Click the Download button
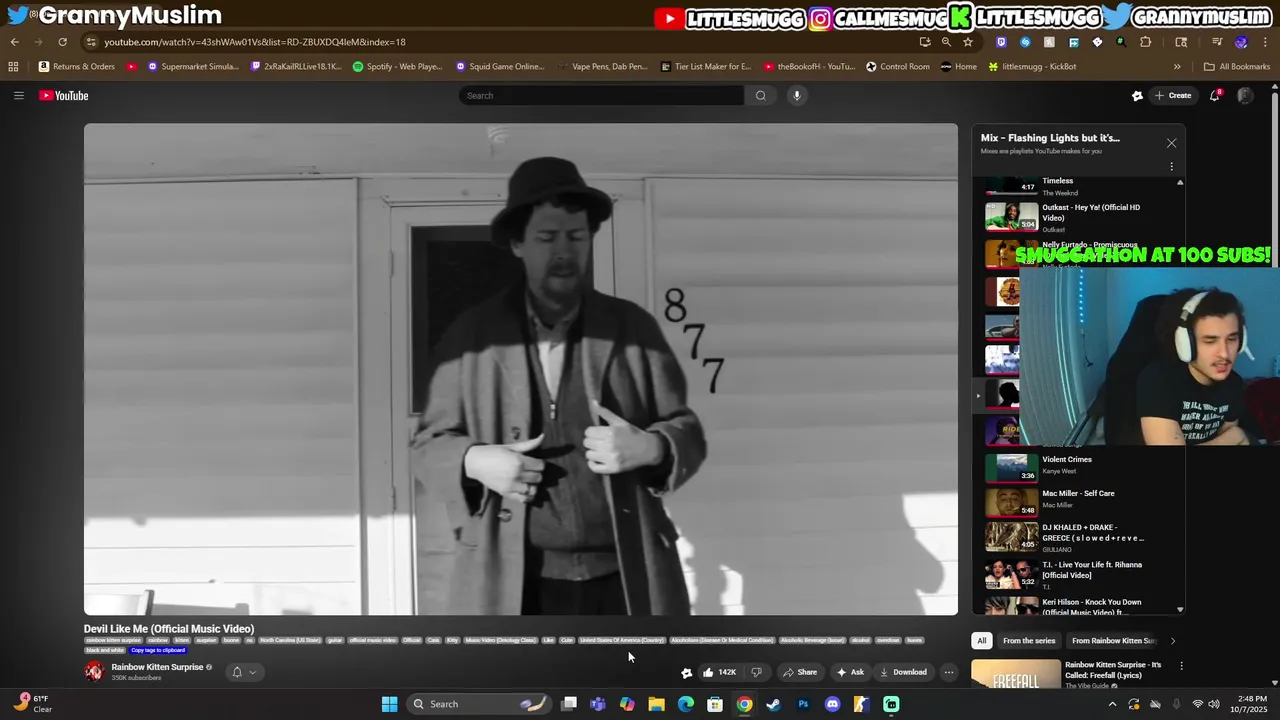1280x720 pixels. pos(903,672)
